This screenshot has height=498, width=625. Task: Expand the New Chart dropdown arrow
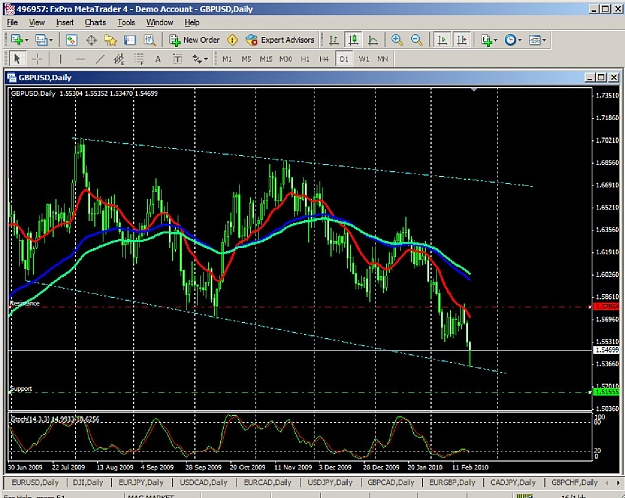[26, 40]
